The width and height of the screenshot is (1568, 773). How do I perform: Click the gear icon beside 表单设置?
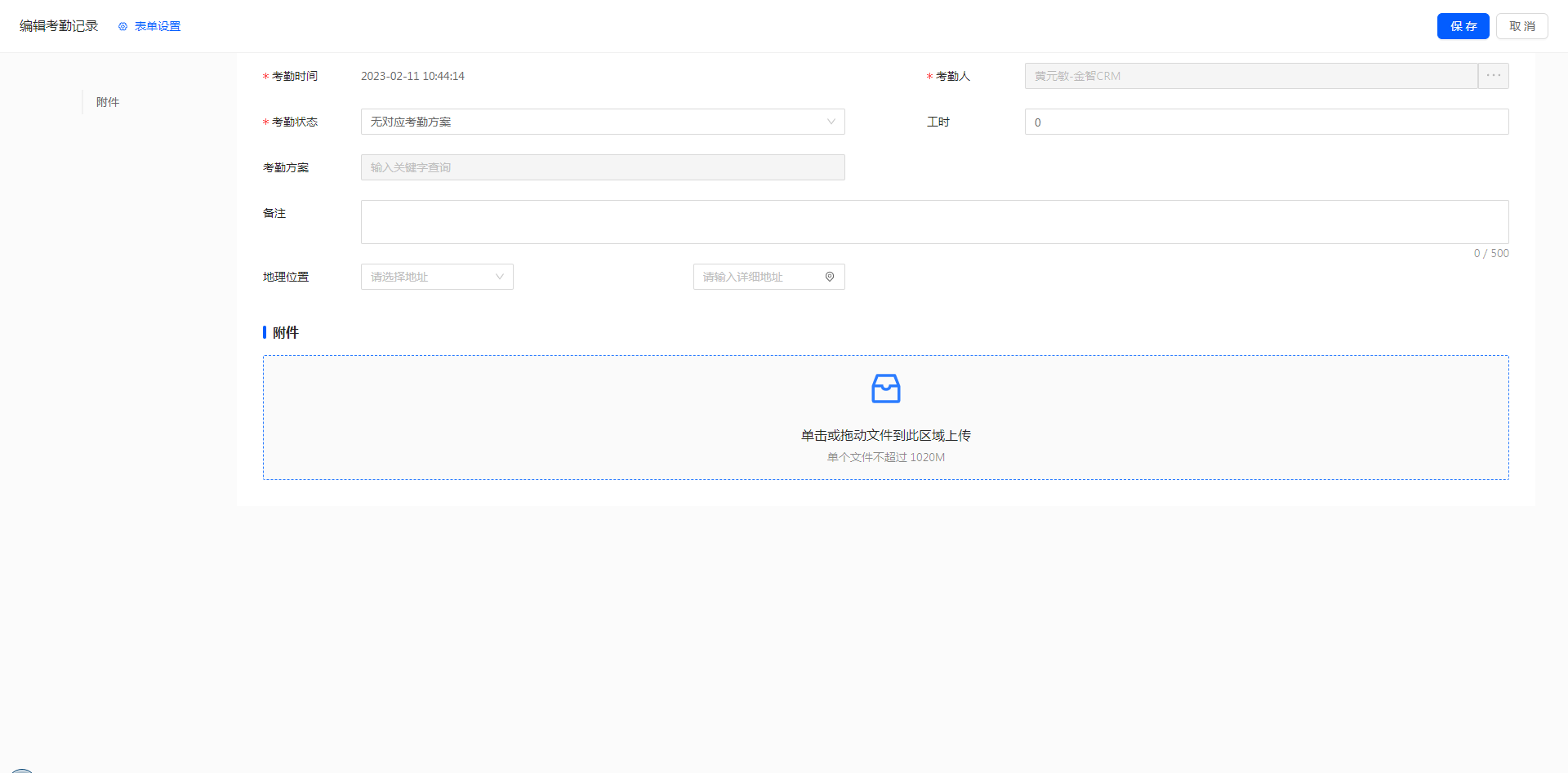coord(123,26)
